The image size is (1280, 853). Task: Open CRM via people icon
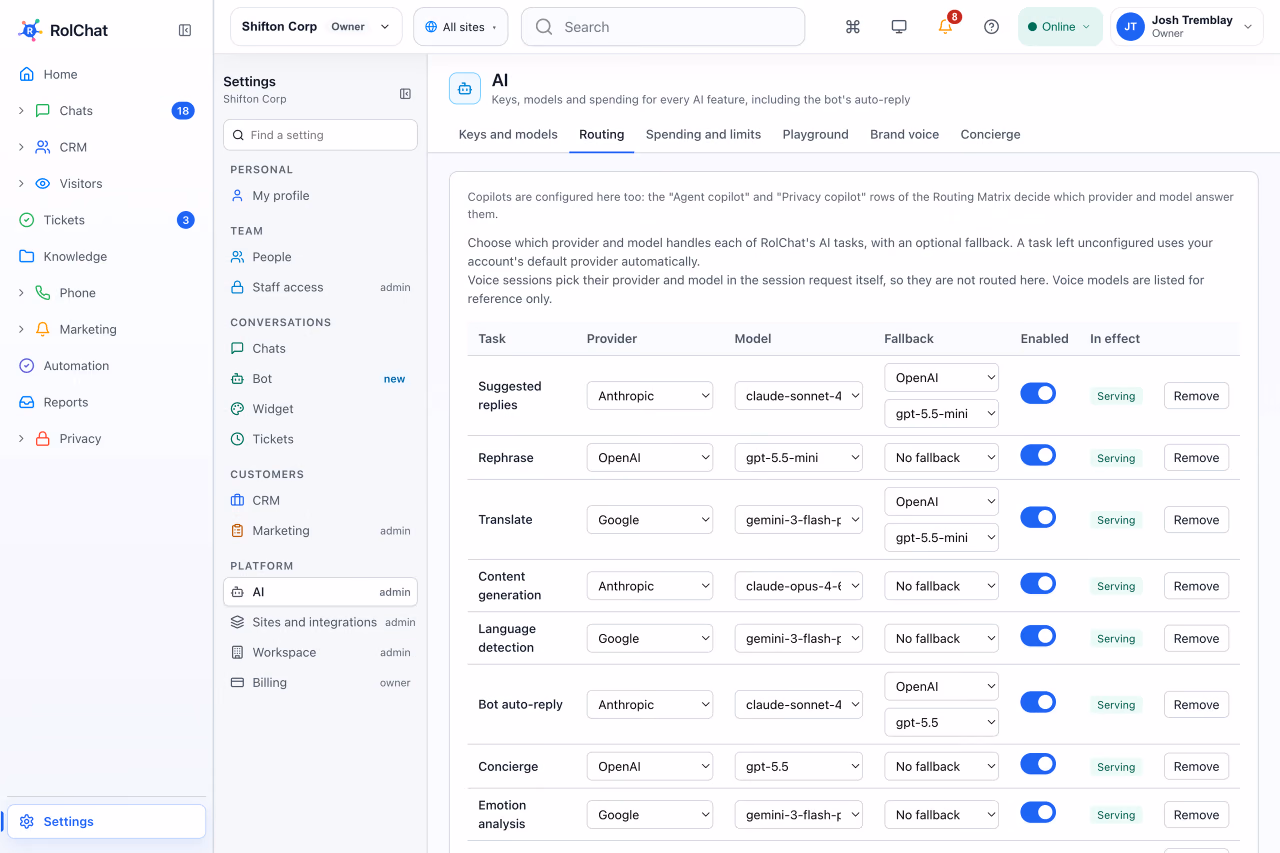coord(43,147)
